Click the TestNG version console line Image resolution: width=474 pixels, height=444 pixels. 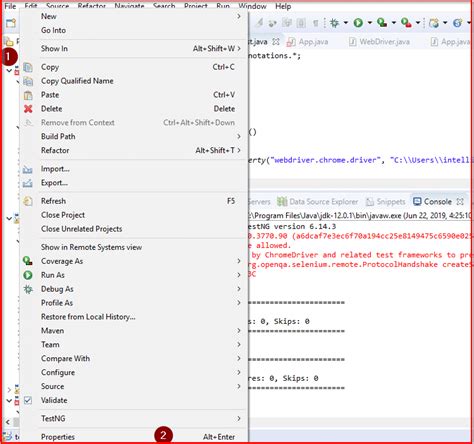click(x=292, y=227)
